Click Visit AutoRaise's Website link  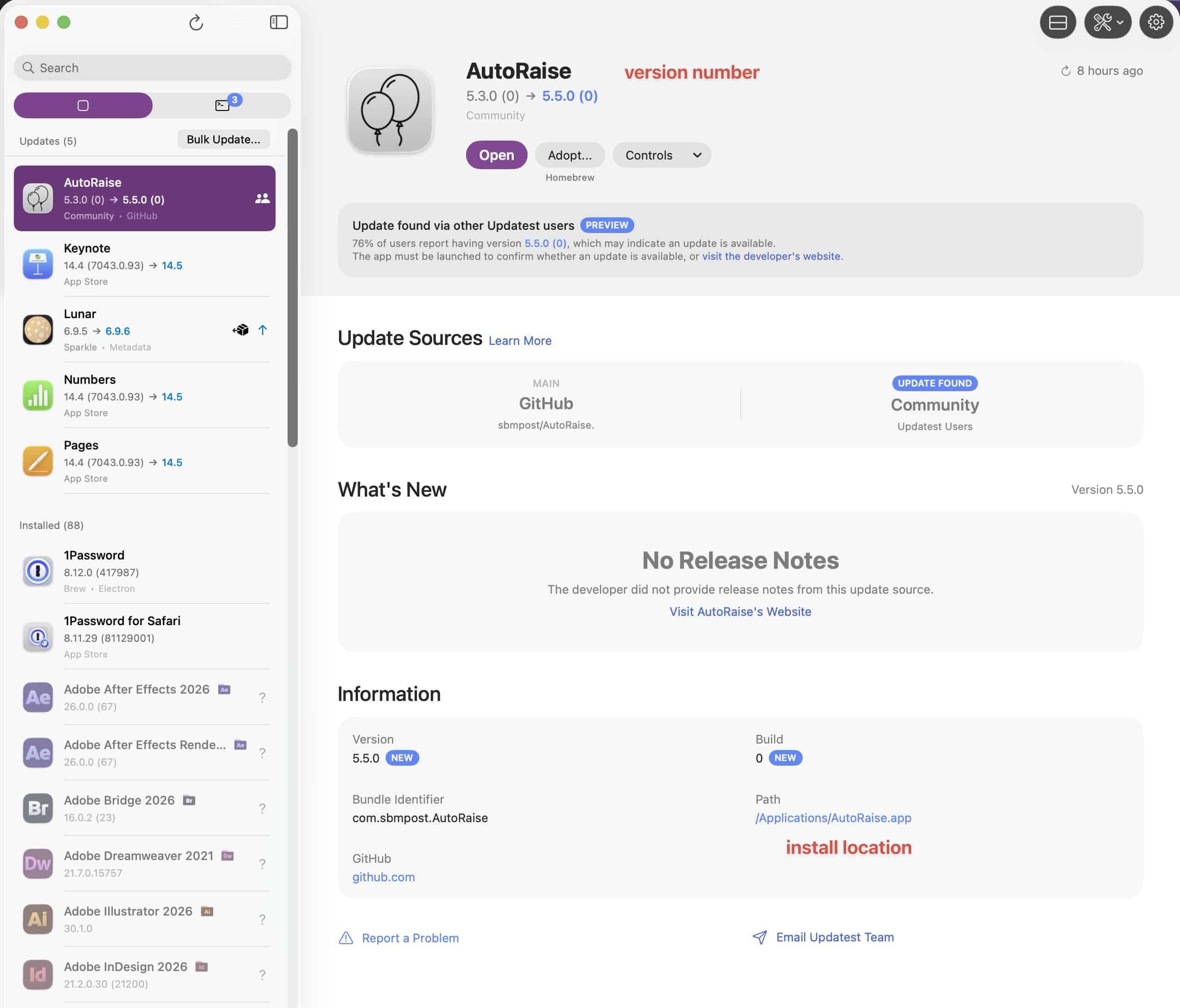click(x=740, y=612)
